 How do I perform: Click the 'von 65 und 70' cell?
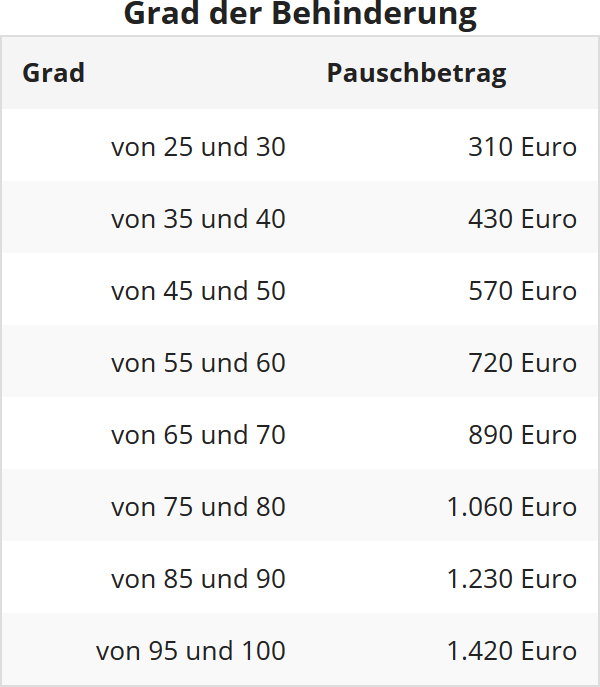click(198, 435)
